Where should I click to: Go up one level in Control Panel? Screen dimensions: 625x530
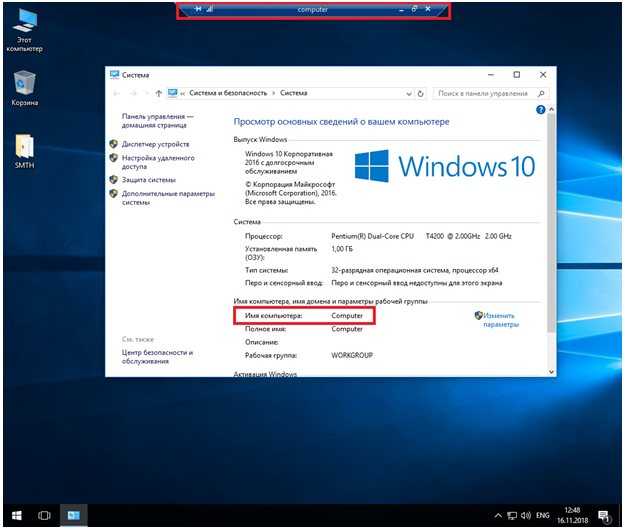(158, 93)
